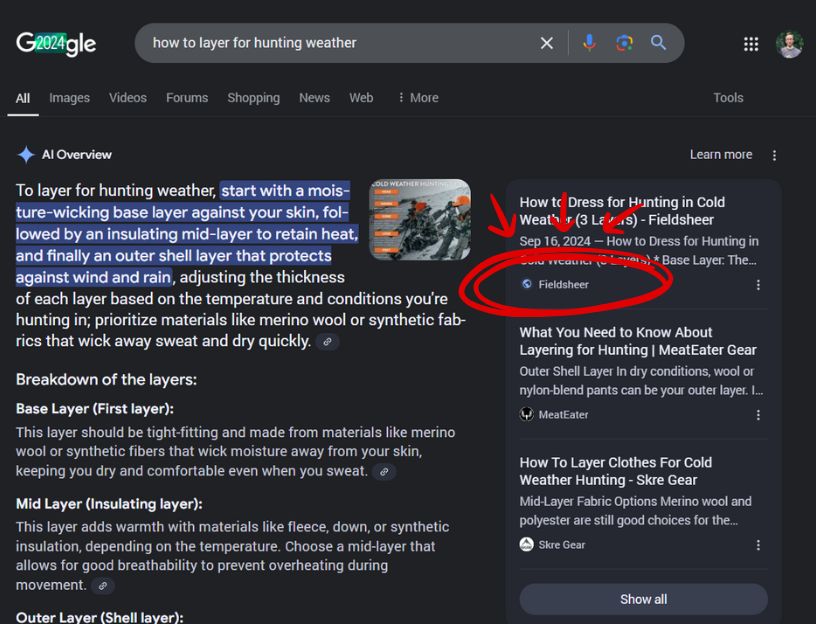Screen dimensions: 816x624
Task: Select the All results tab
Action: point(23,98)
